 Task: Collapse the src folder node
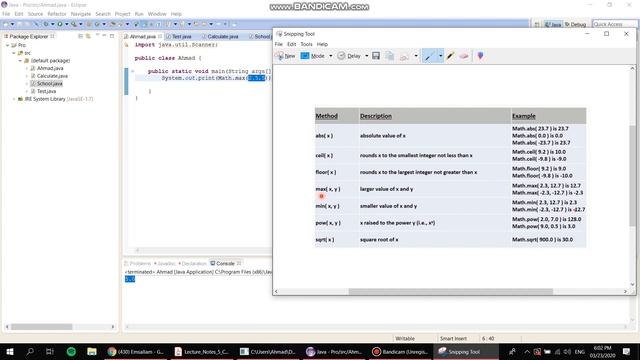tap(14, 53)
